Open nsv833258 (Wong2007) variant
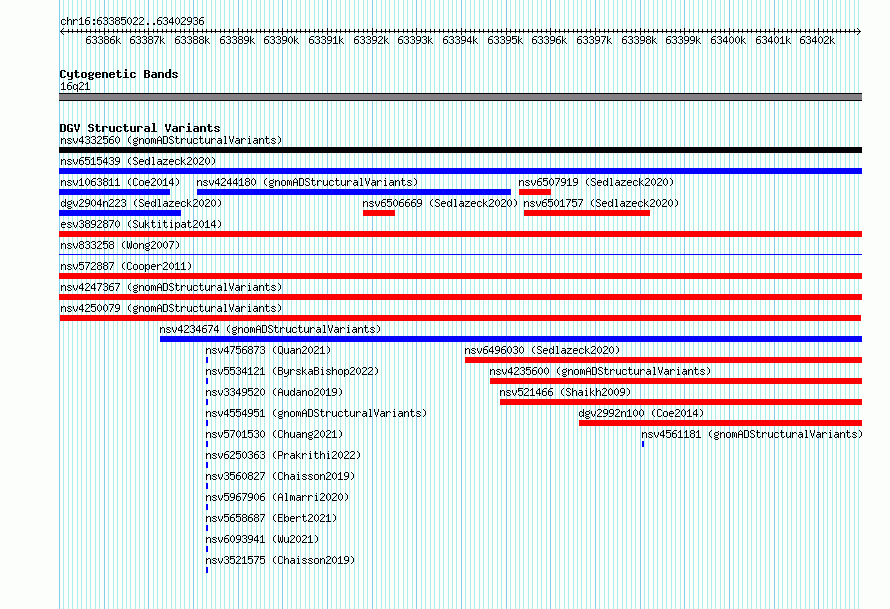This screenshot has height=609, width=890. click(x=120, y=245)
